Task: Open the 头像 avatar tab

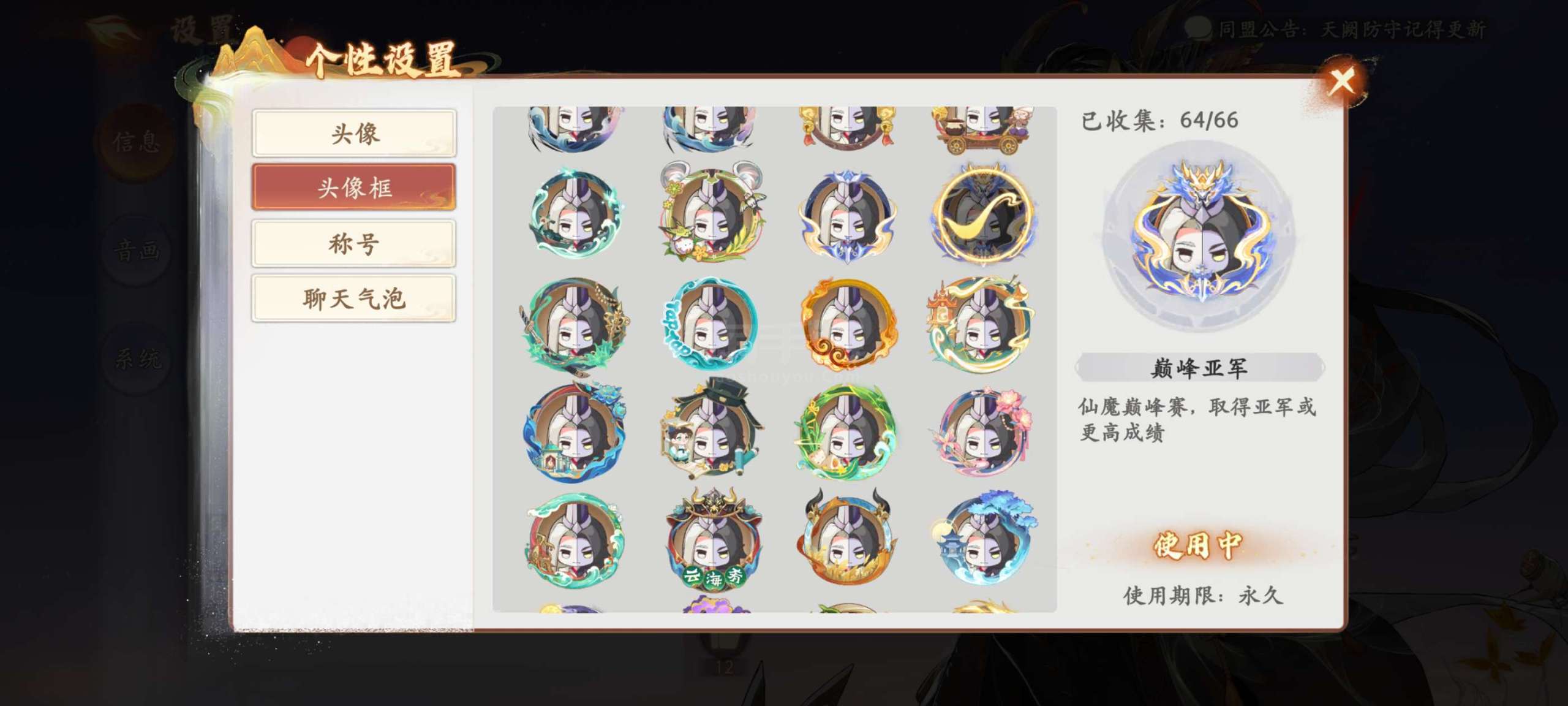Action: point(354,133)
